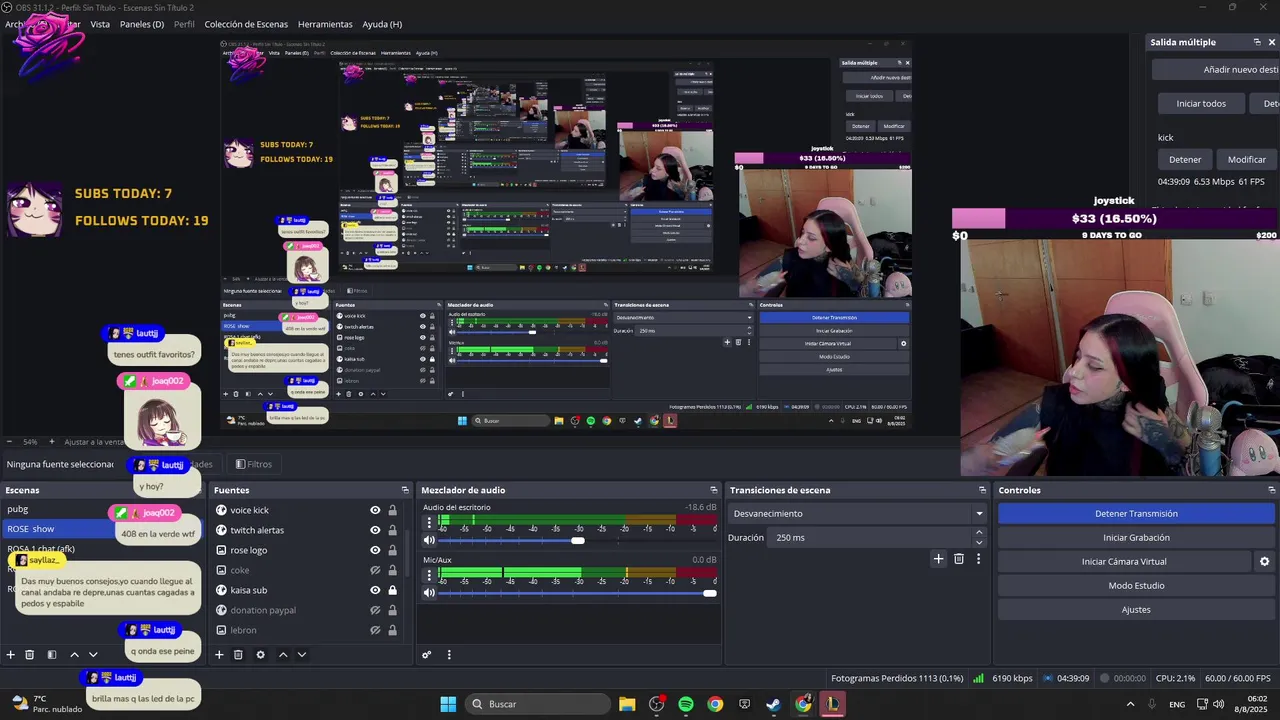The width and height of the screenshot is (1280, 720).
Task: Increase transition duration with up arrow
Action: pyautogui.click(x=979, y=533)
